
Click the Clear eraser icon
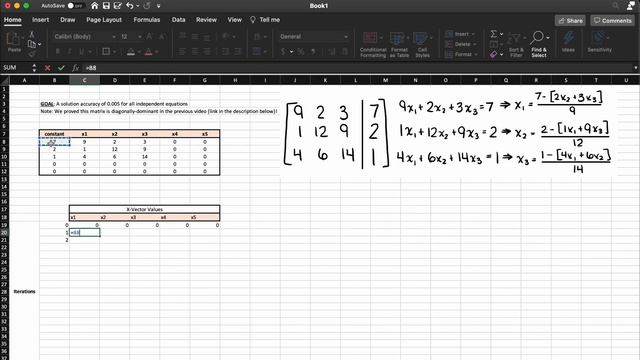[x=493, y=54]
